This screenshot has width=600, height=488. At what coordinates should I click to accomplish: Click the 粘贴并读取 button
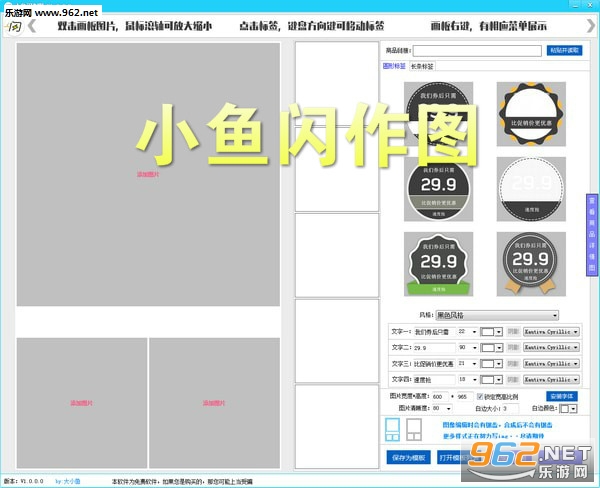click(x=564, y=50)
